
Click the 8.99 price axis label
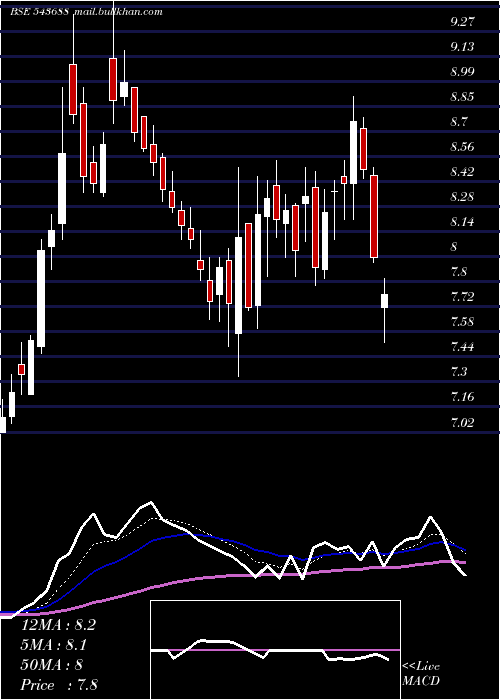point(462,71)
